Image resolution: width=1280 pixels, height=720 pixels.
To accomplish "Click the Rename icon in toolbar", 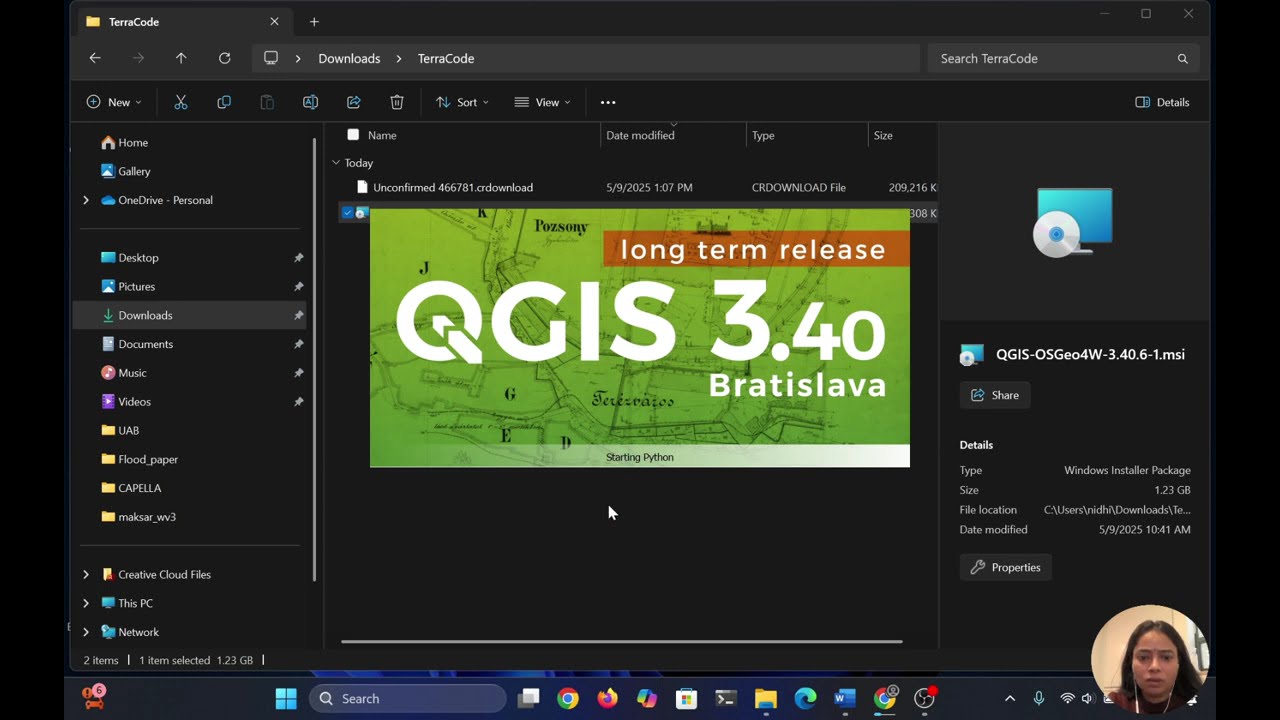I will 310,102.
